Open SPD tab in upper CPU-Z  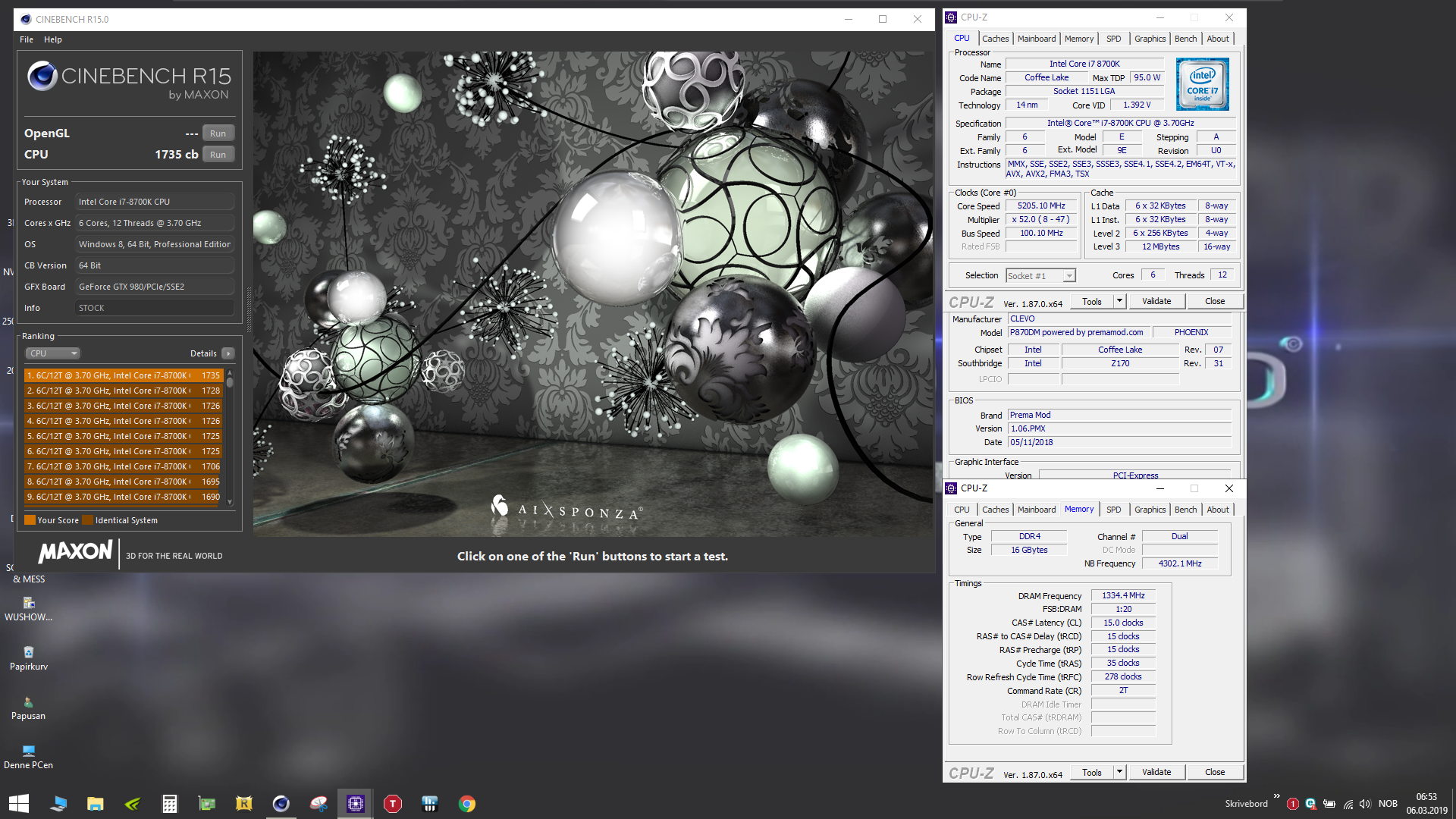click(x=1113, y=39)
